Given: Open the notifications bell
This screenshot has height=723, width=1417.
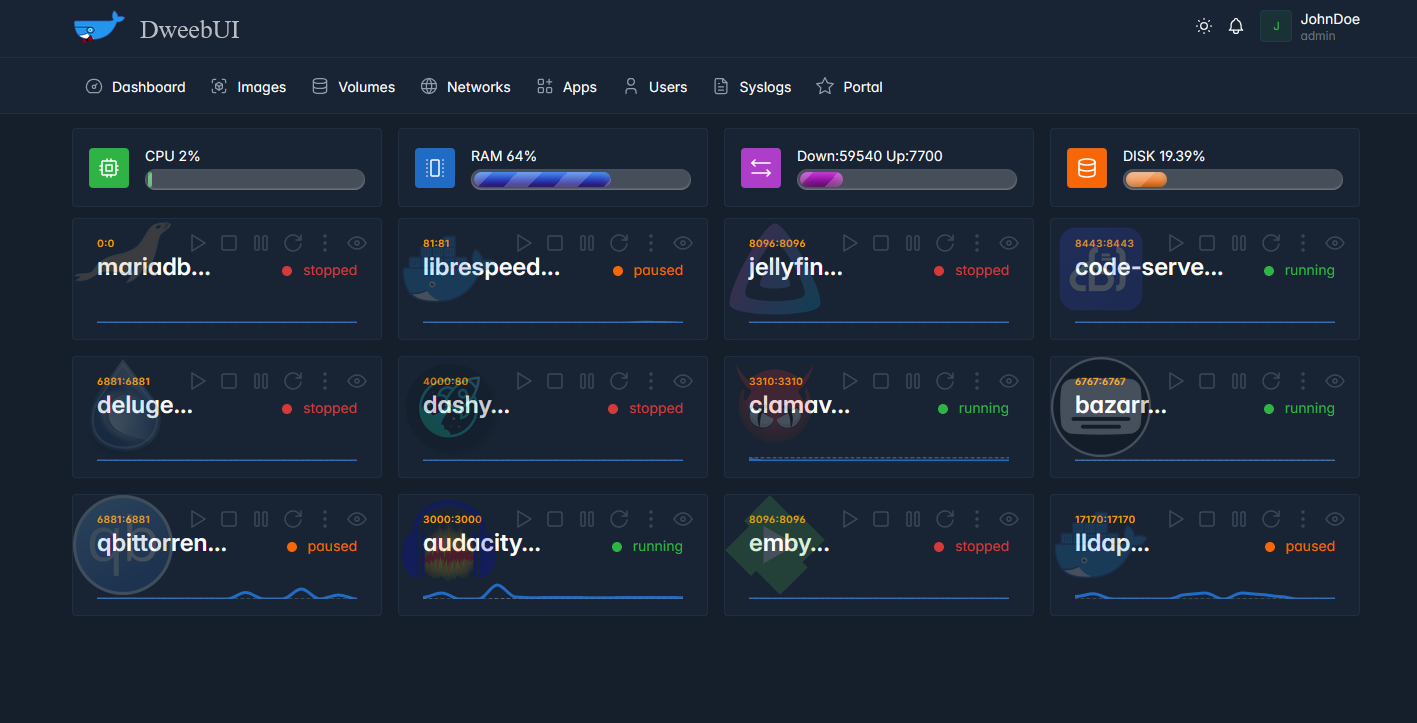Looking at the screenshot, I should tap(1236, 26).
